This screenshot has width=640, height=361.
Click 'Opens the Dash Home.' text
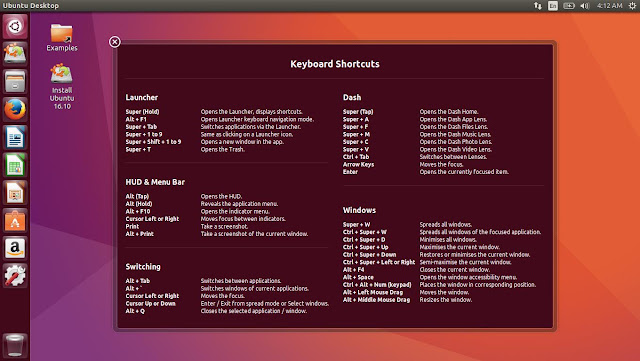[x=449, y=112]
